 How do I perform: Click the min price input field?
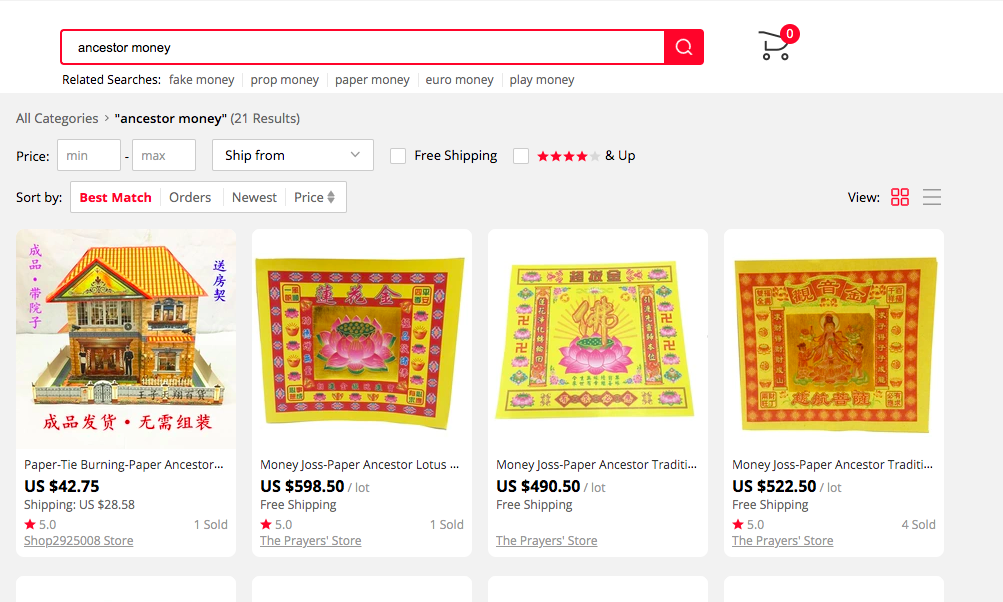pos(89,155)
